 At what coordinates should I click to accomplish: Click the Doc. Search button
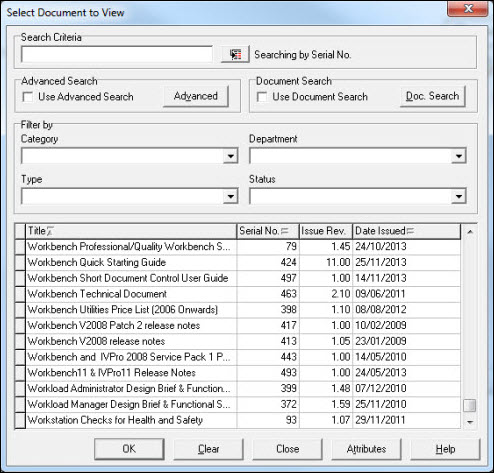coord(432,96)
